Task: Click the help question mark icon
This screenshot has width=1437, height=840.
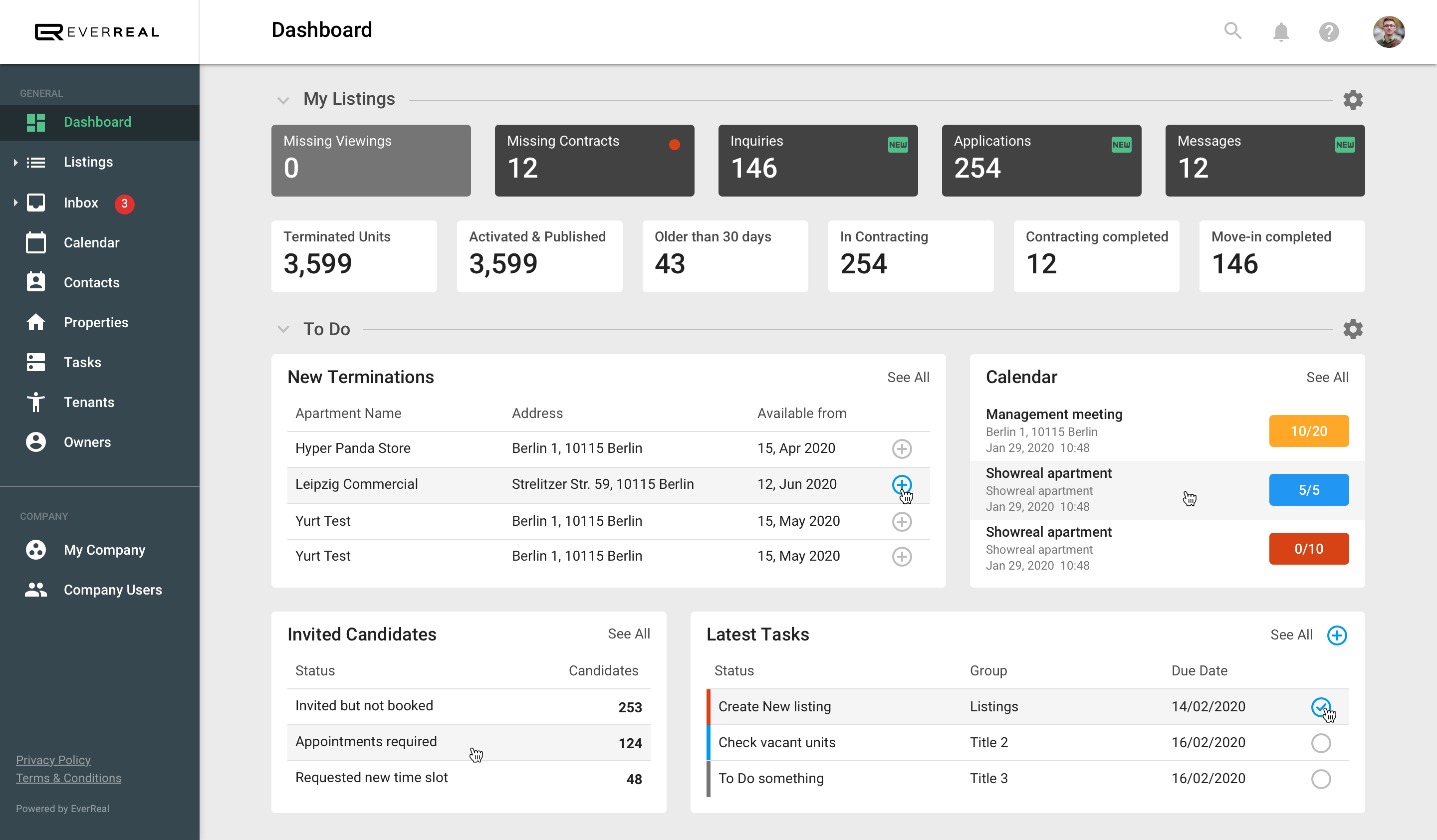Action: coord(1329,32)
